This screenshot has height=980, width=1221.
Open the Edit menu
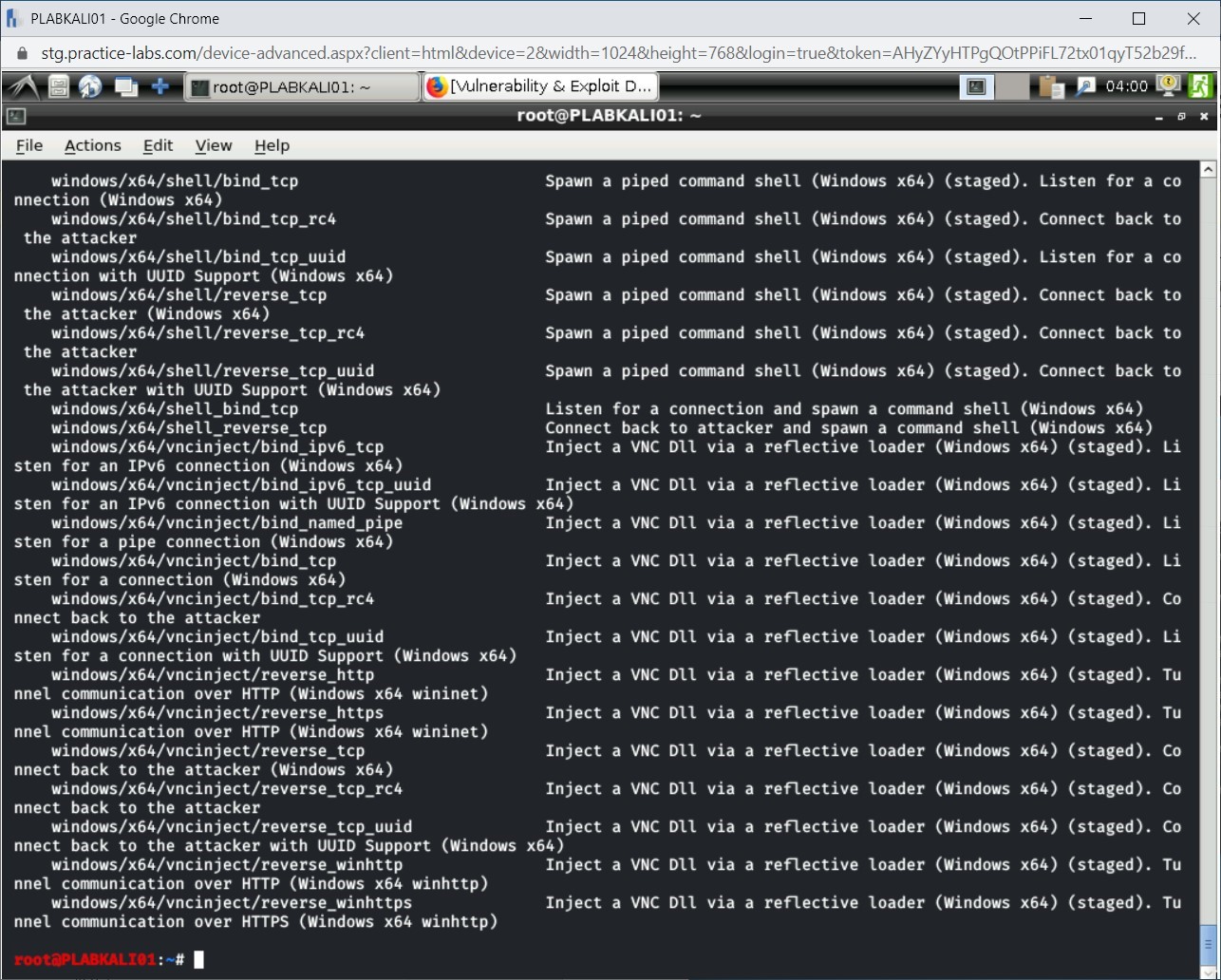[158, 145]
